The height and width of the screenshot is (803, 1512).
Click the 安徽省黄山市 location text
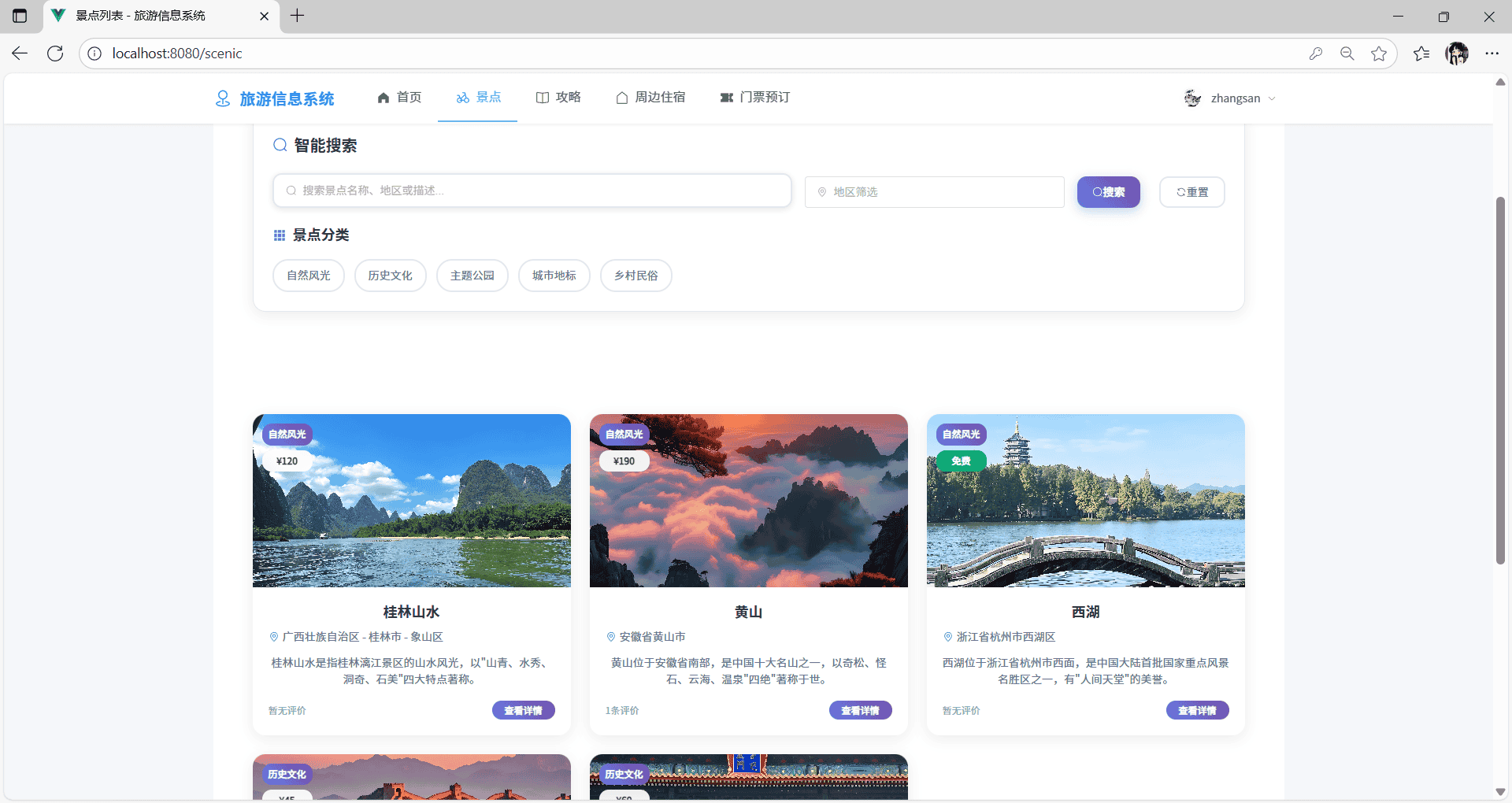653,637
